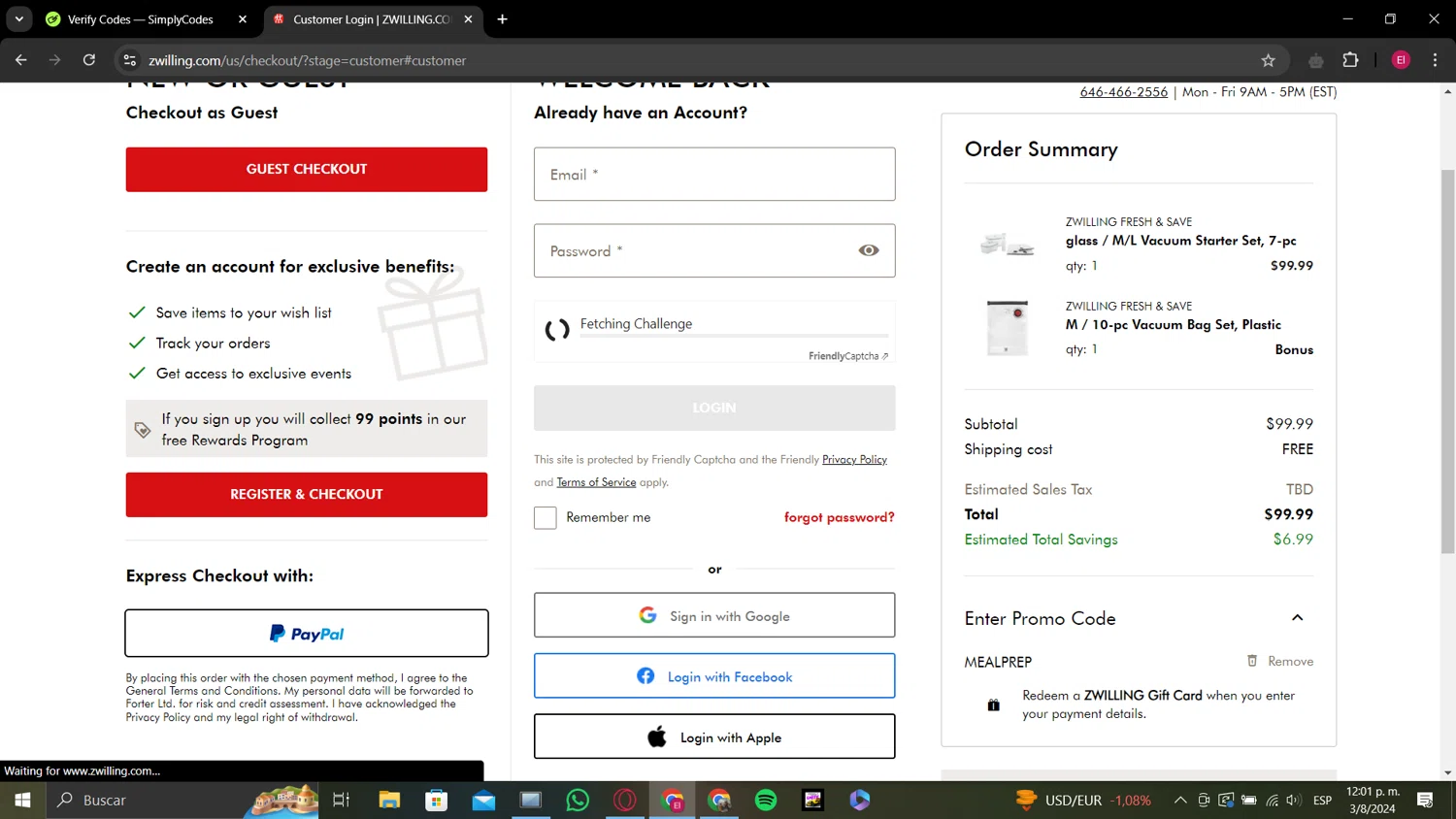Open Microsoft Store from the taskbar

tap(437, 801)
